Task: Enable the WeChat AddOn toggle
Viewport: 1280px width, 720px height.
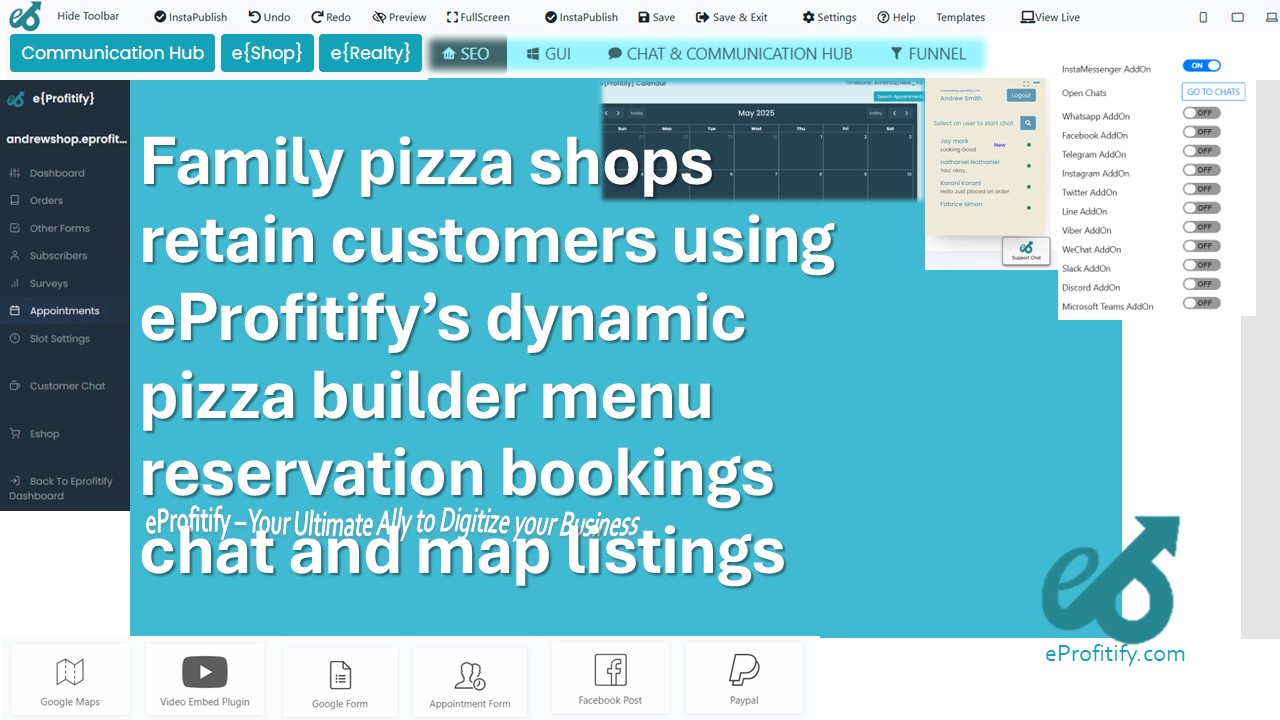Action: [1201, 246]
